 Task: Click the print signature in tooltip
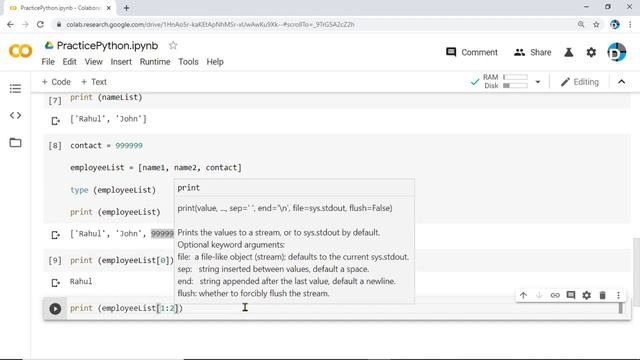click(285, 208)
